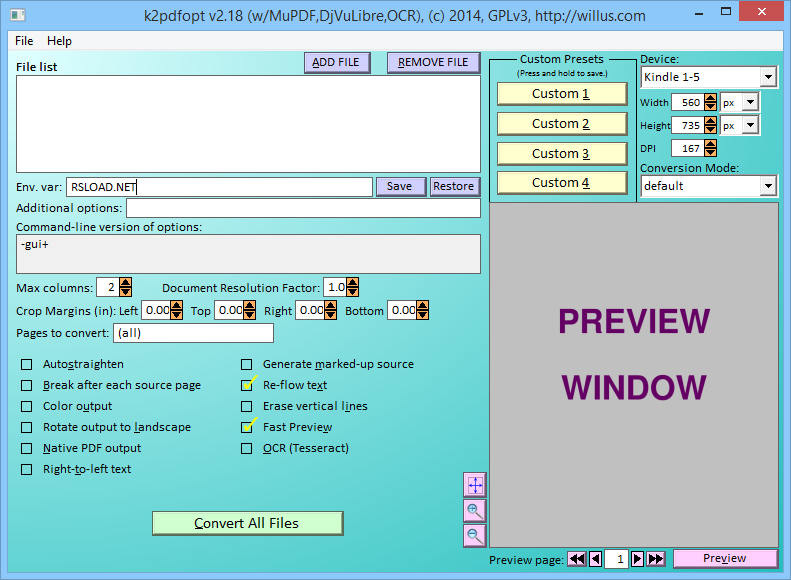Screen dimensions: 791x580
Task: Increase Max columns value
Action: click(x=126, y=283)
